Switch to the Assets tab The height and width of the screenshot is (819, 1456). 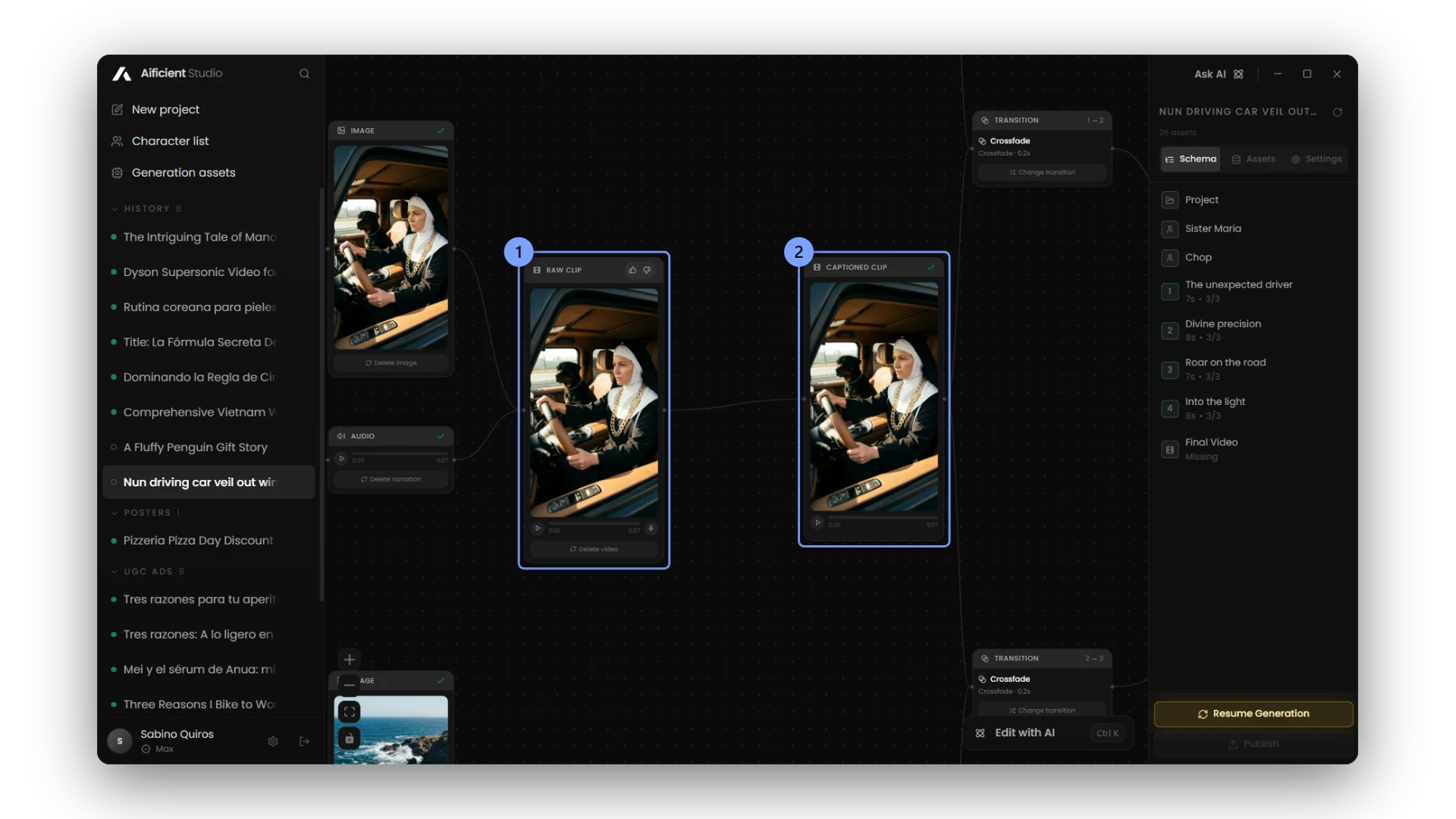point(1254,159)
